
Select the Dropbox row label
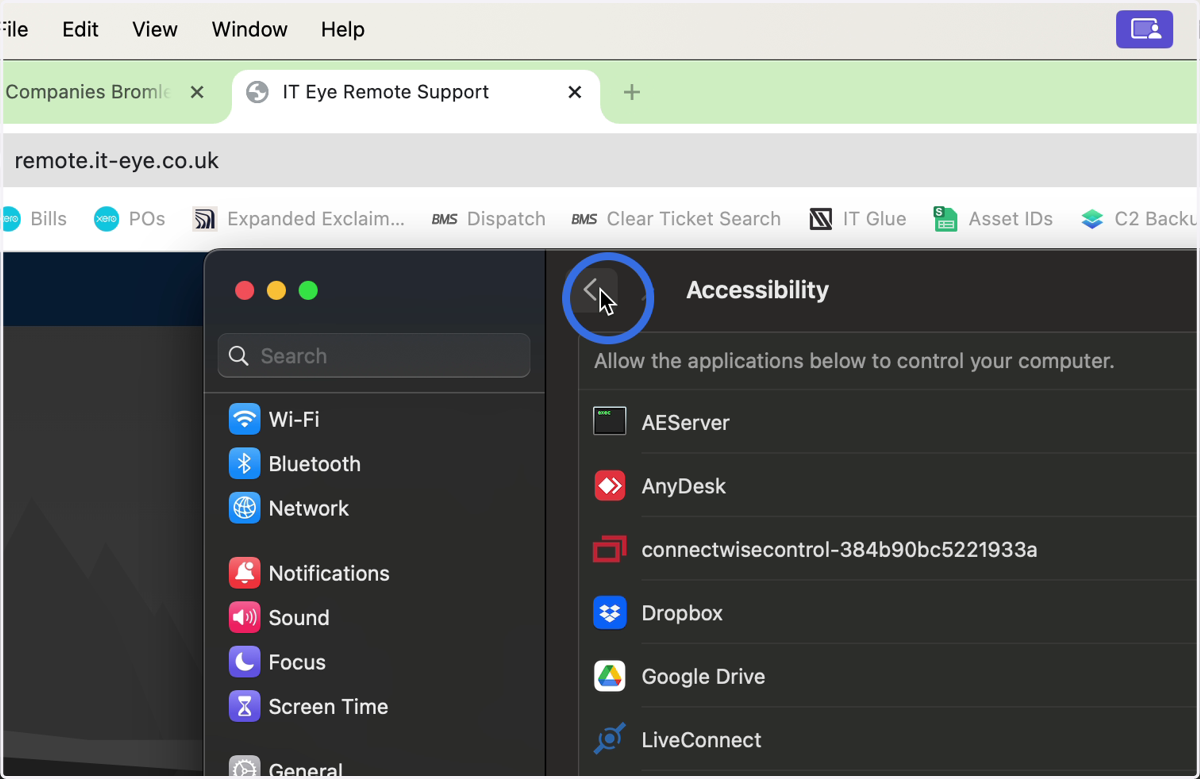coord(682,613)
